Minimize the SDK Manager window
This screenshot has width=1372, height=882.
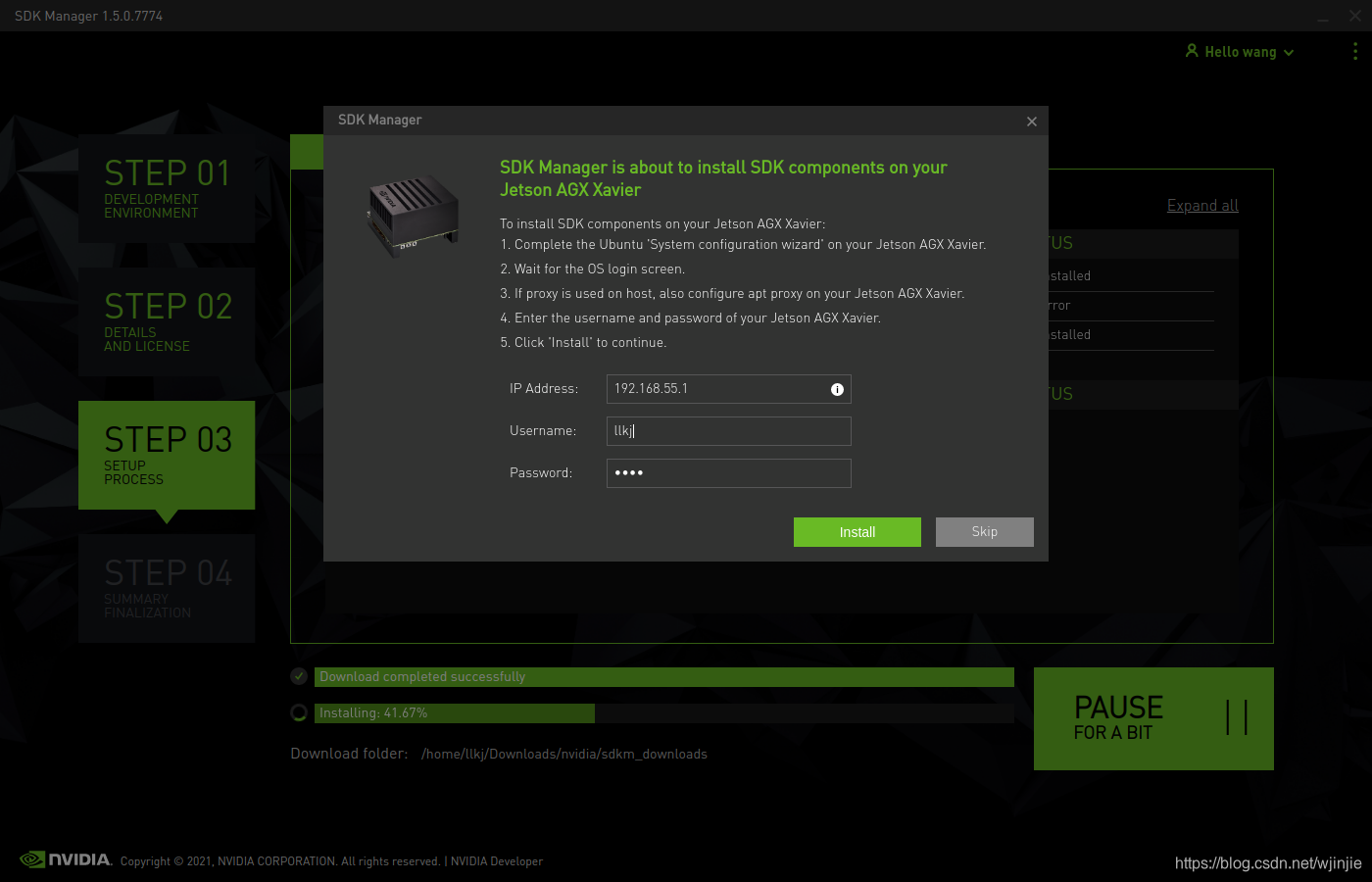tap(1324, 17)
